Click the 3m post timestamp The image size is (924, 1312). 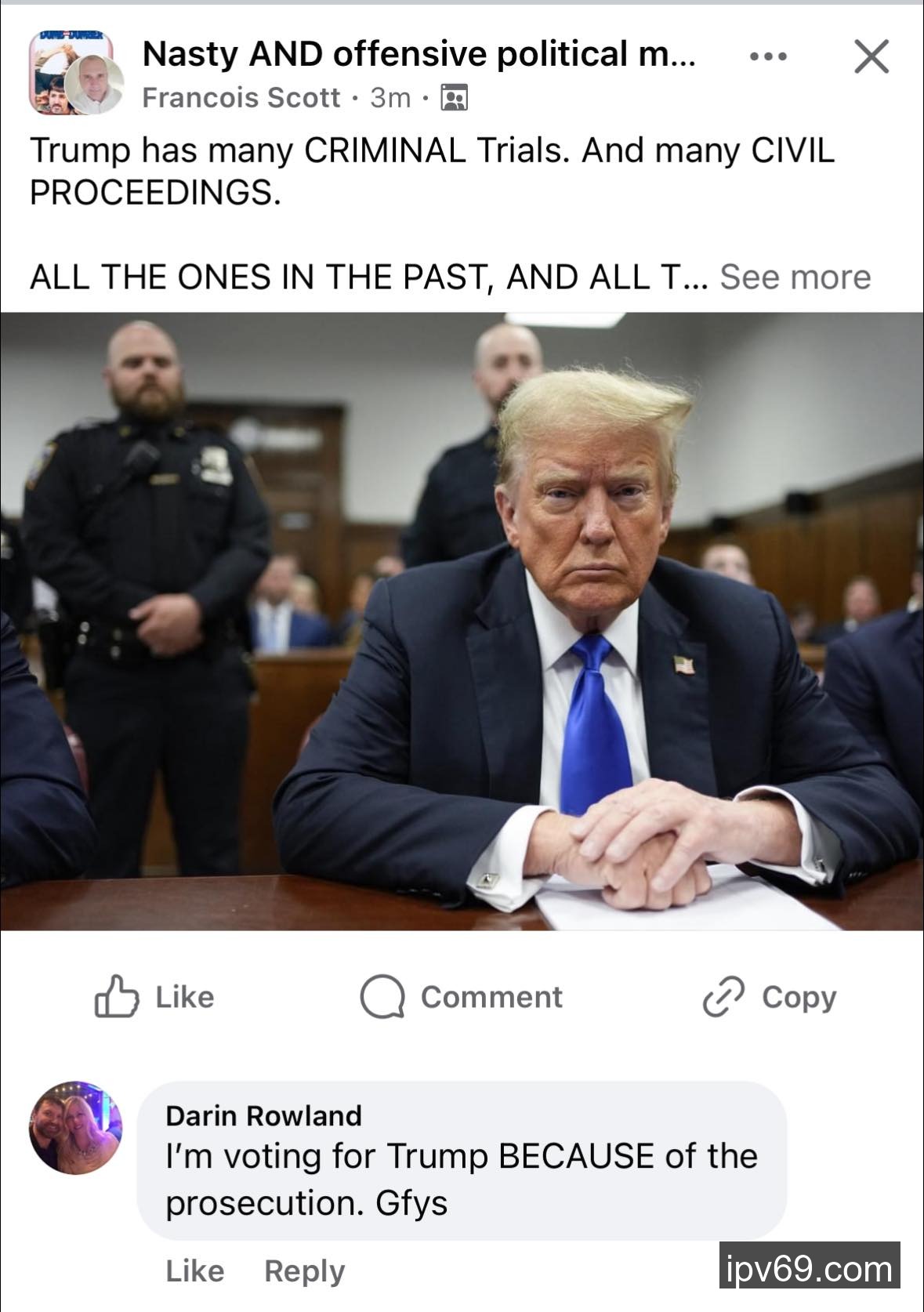click(x=390, y=97)
